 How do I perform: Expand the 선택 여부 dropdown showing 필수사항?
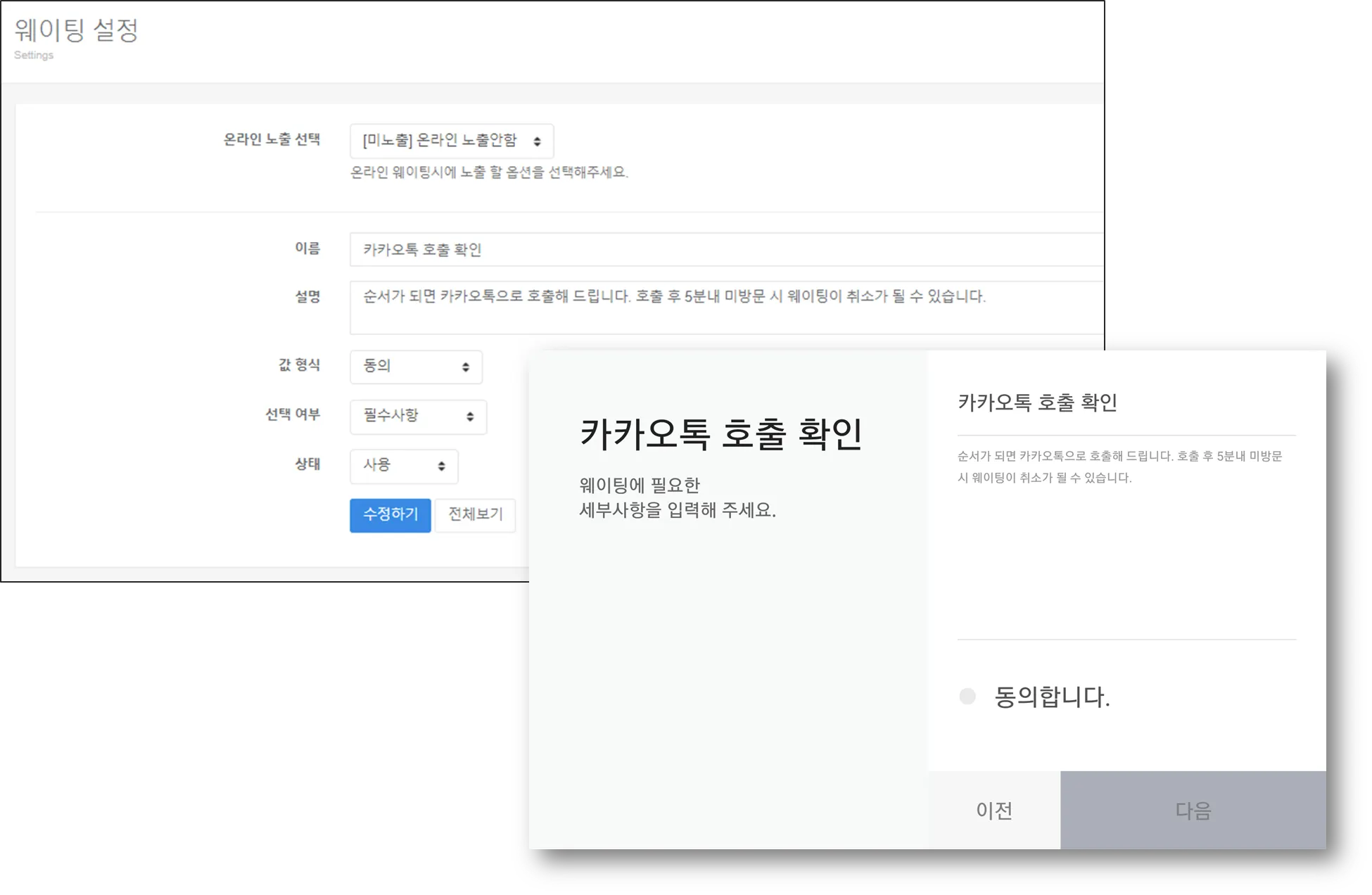tap(417, 416)
